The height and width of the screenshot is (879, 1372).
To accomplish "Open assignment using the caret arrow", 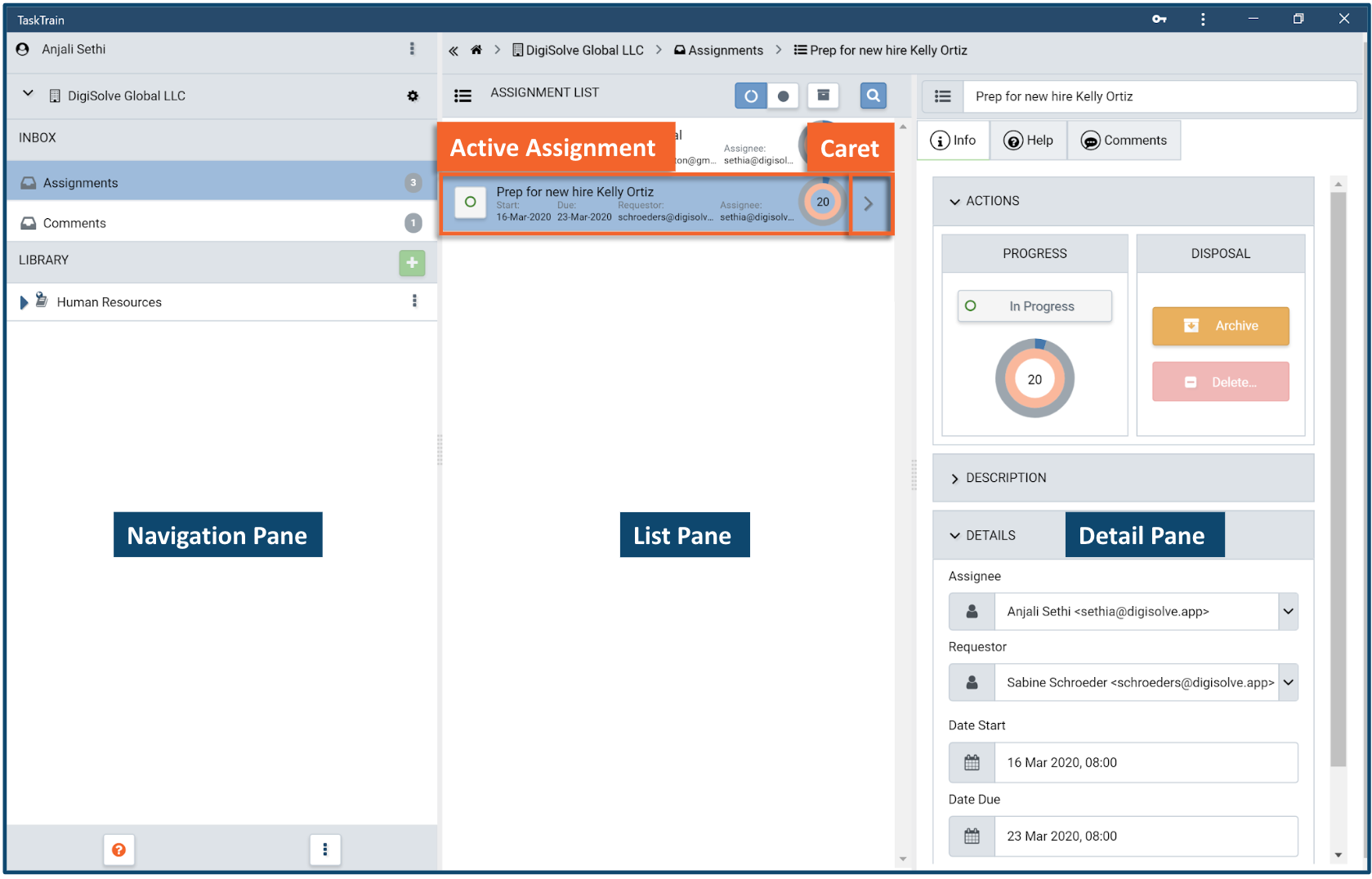I will point(869,203).
